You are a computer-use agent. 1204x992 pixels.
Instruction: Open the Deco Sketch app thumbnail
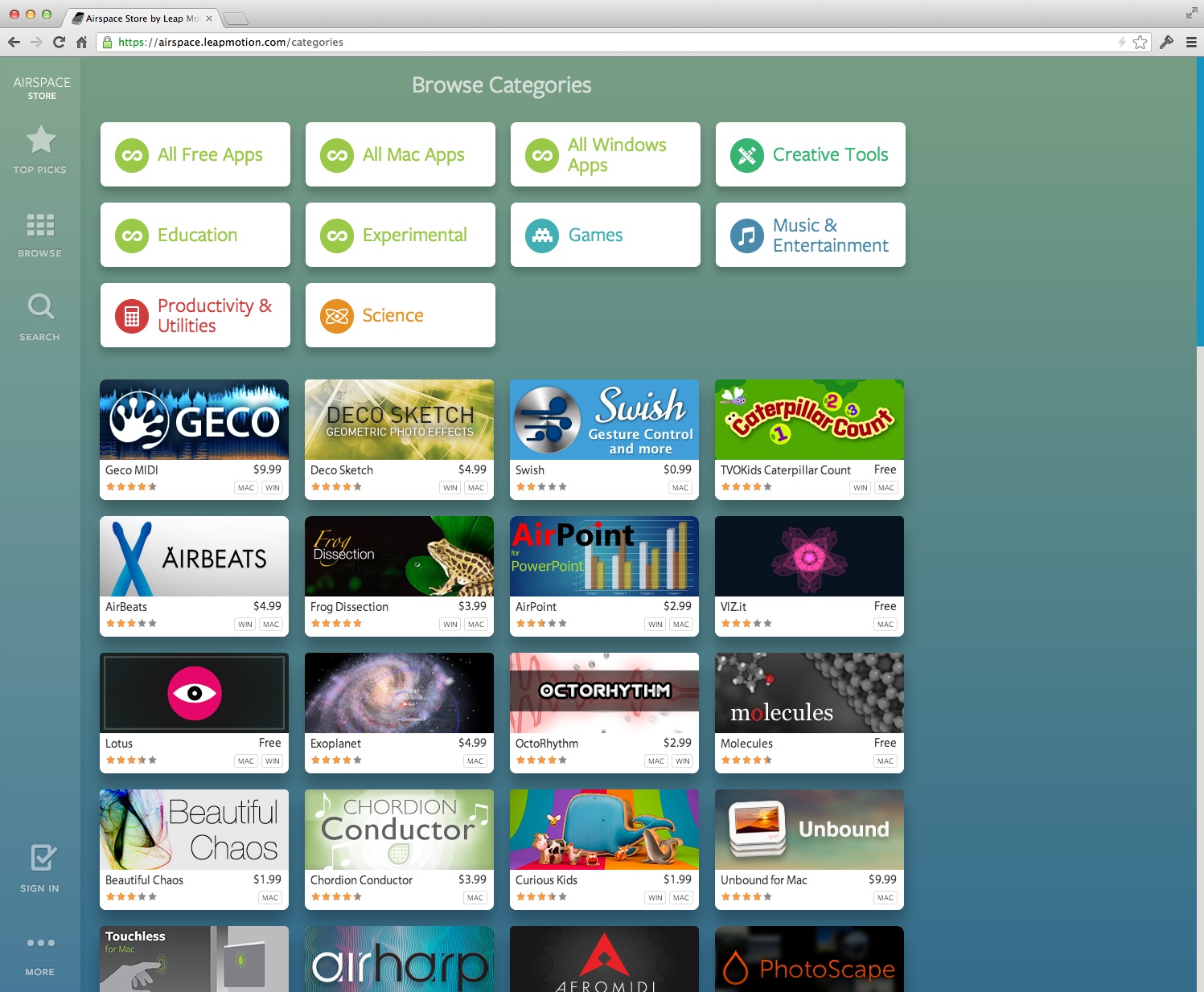pos(399,420)
